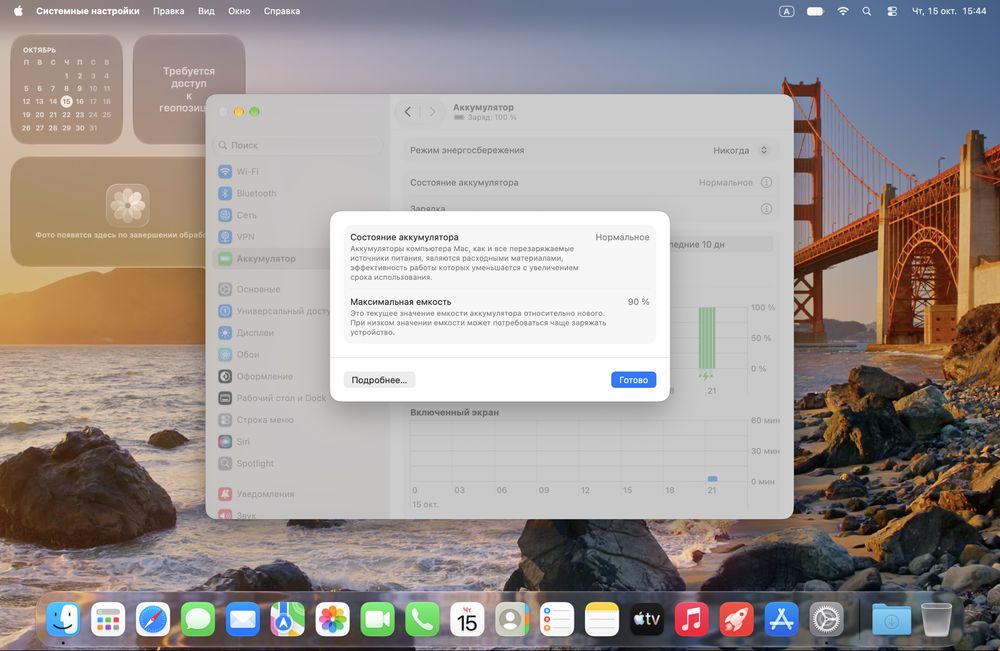The width and height of the screenshot is (1000, 651).
Task: Launch Safari from the Dock
Action: click(x=153, y=619)
